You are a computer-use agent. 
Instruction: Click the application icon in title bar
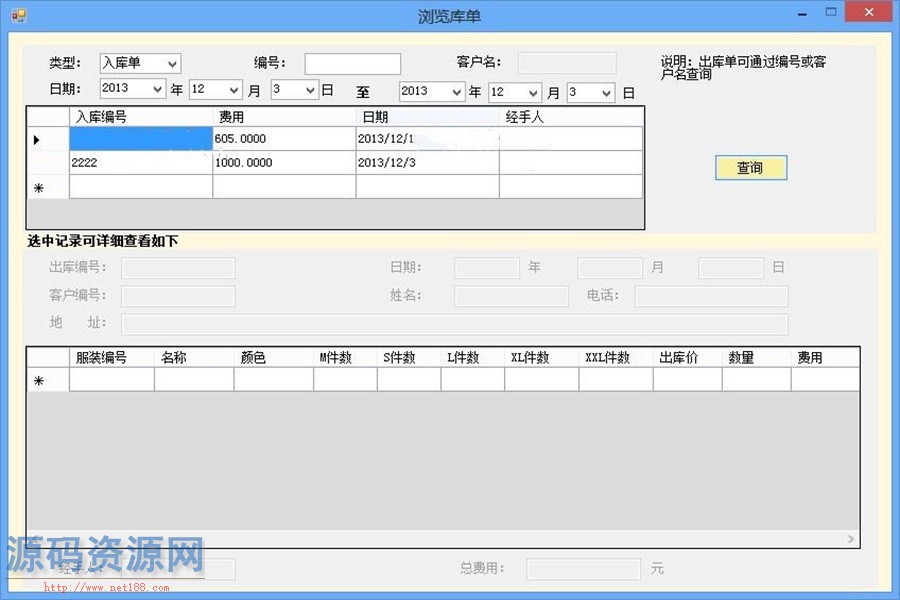tap(19, 16)
